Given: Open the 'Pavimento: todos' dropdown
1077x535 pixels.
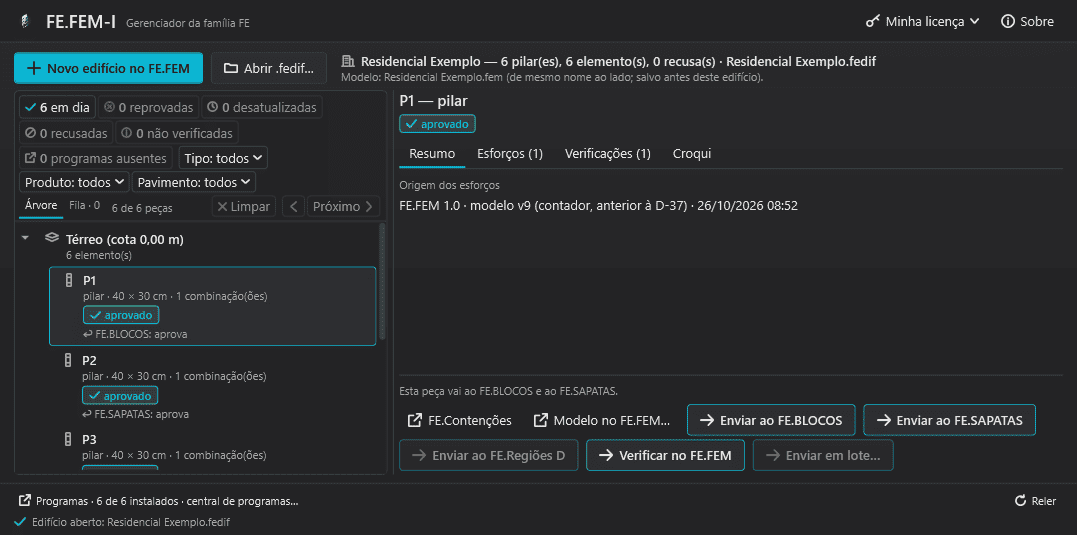Looking at the screenshot, I should pos(194,182).
